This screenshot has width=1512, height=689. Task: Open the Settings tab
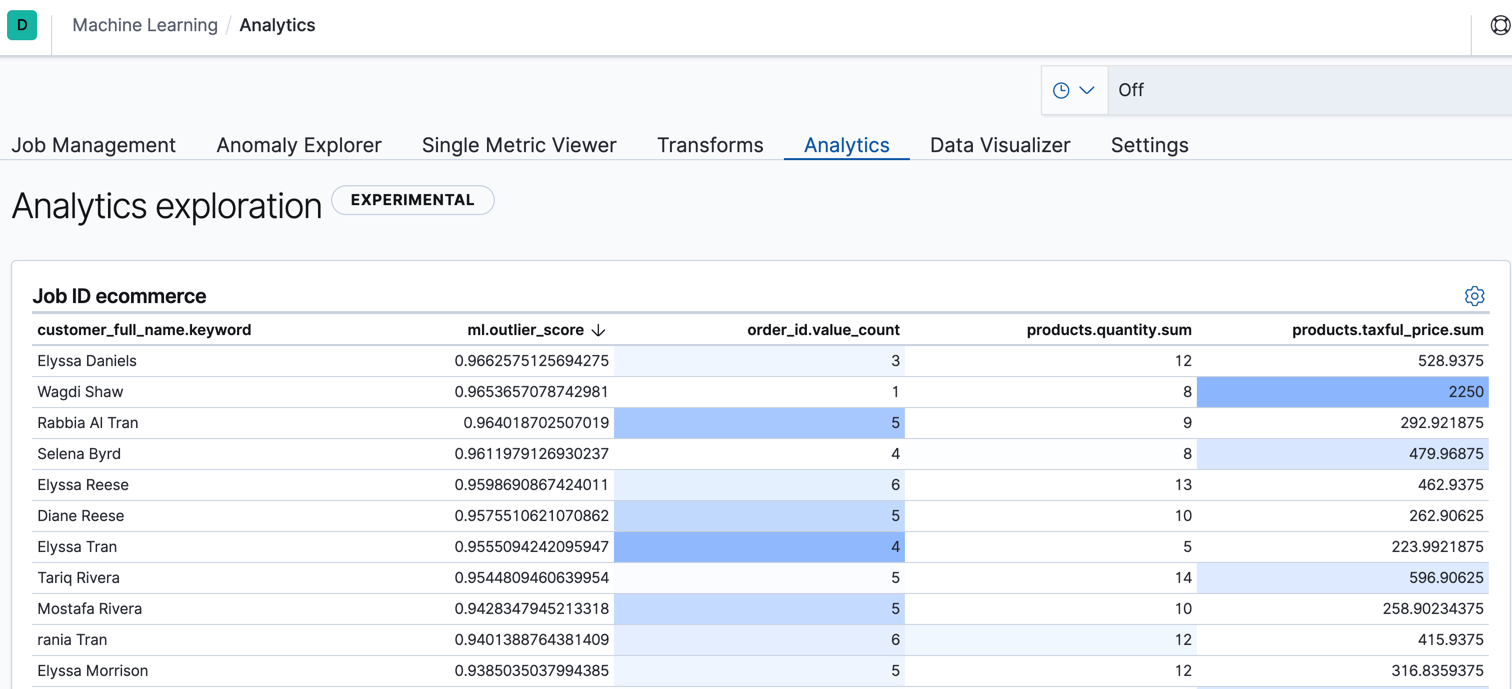(x=1149, y=145)
